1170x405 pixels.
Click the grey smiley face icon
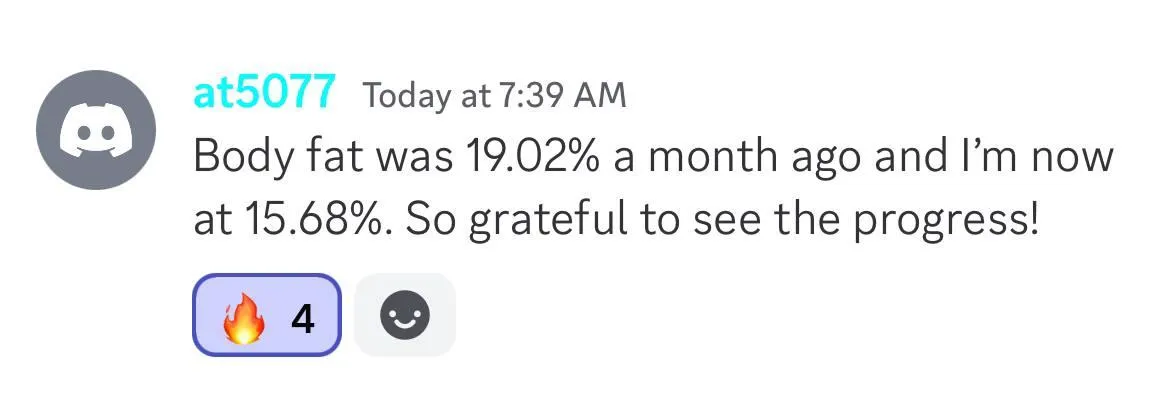[404, 315]
